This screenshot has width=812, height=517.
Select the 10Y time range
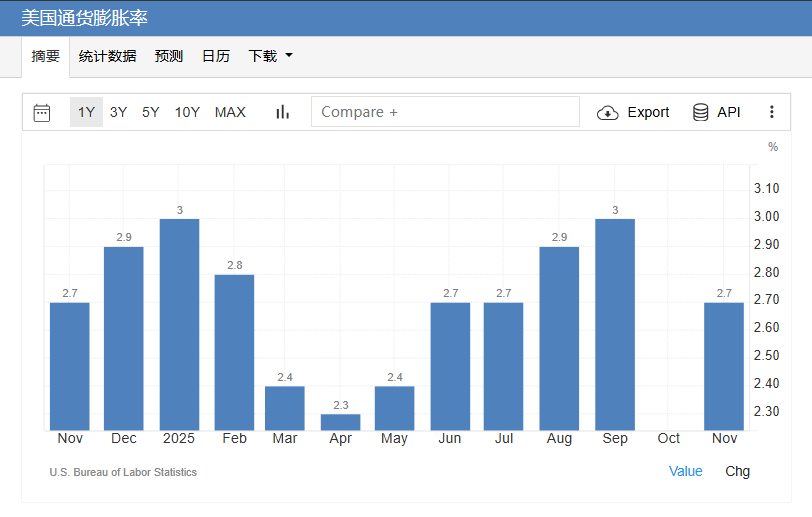187,112
